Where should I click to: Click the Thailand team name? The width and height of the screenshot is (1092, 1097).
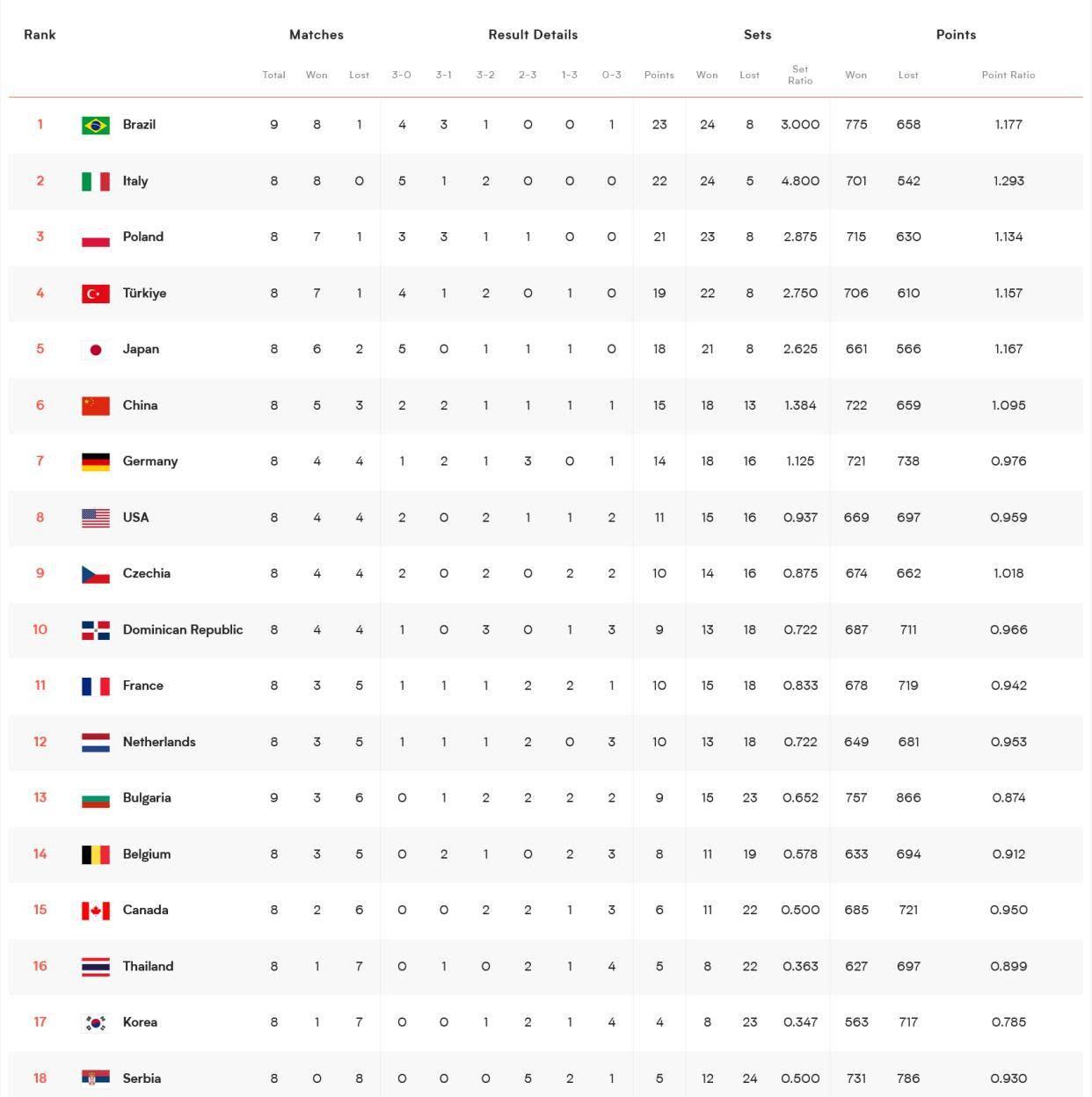pyautogui.click(x=148, y=966)
